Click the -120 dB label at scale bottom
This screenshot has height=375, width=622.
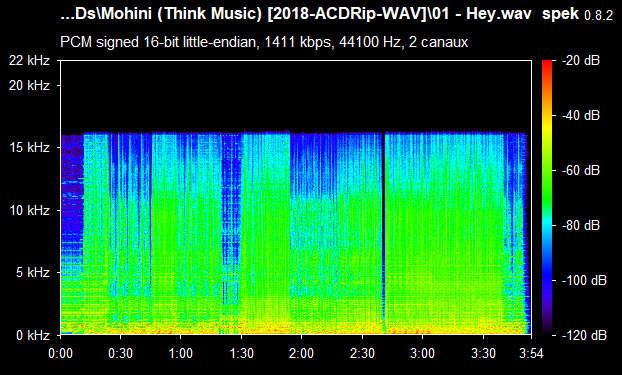point(584,335)
